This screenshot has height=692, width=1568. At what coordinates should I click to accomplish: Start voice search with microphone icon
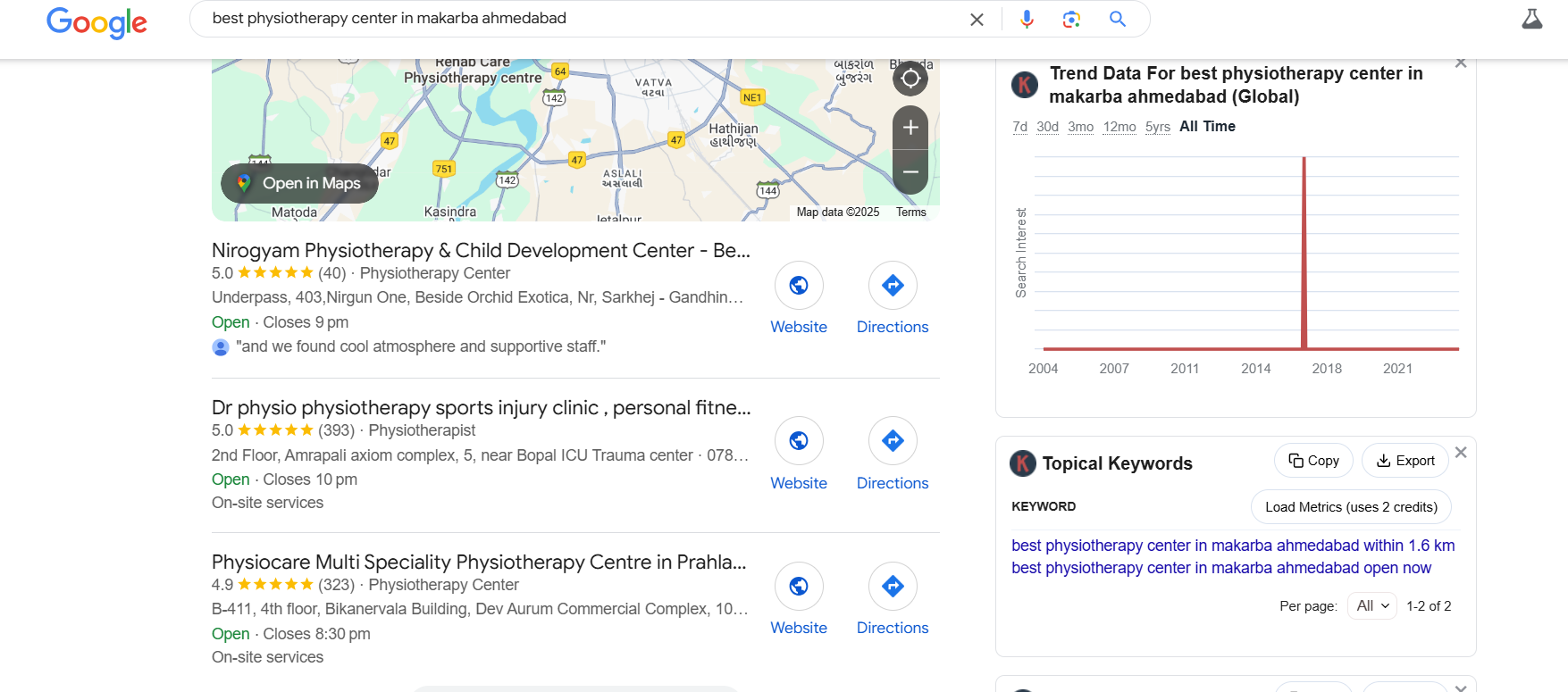[x=1027, y=19]
